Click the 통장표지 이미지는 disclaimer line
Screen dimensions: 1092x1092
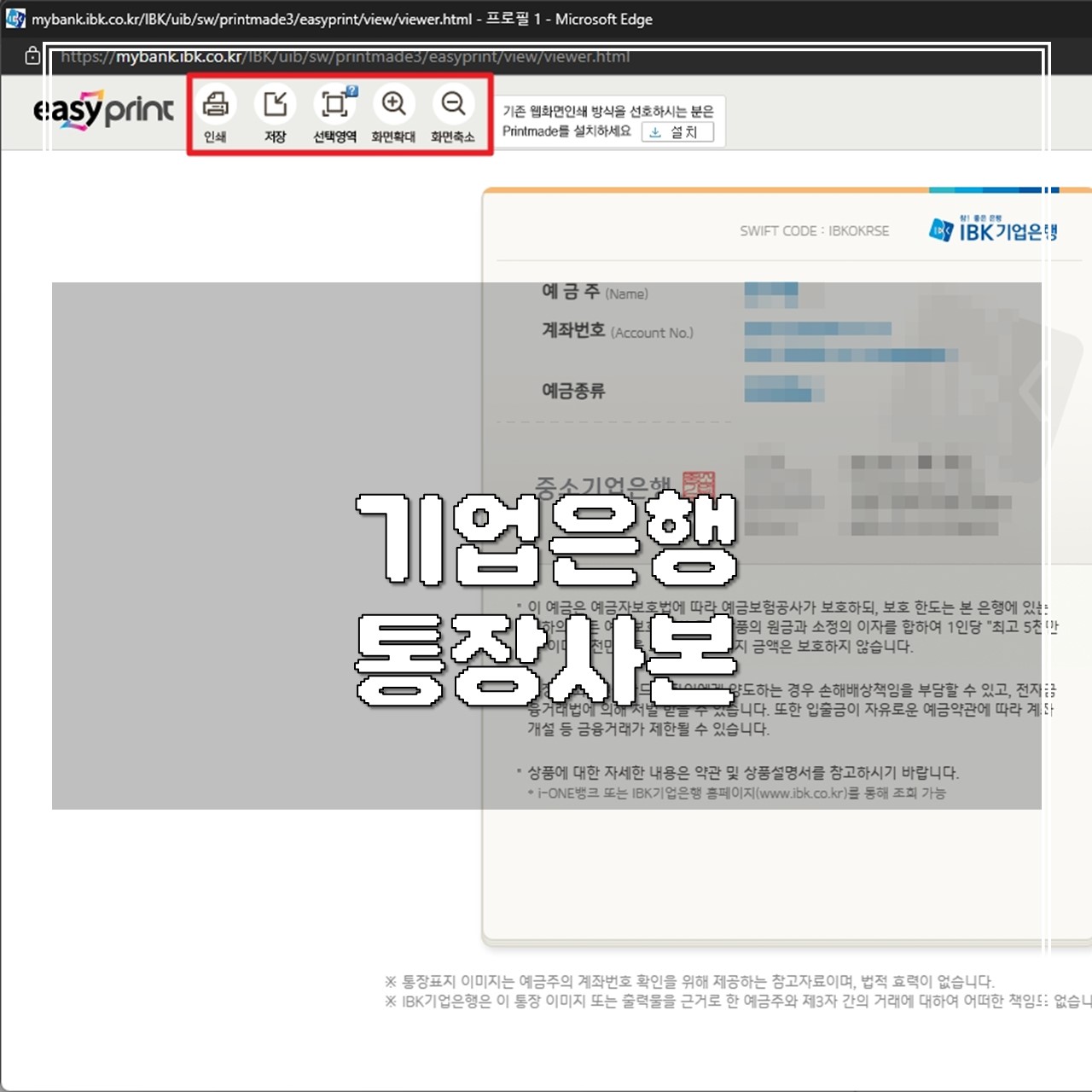(x=689, y=982)
